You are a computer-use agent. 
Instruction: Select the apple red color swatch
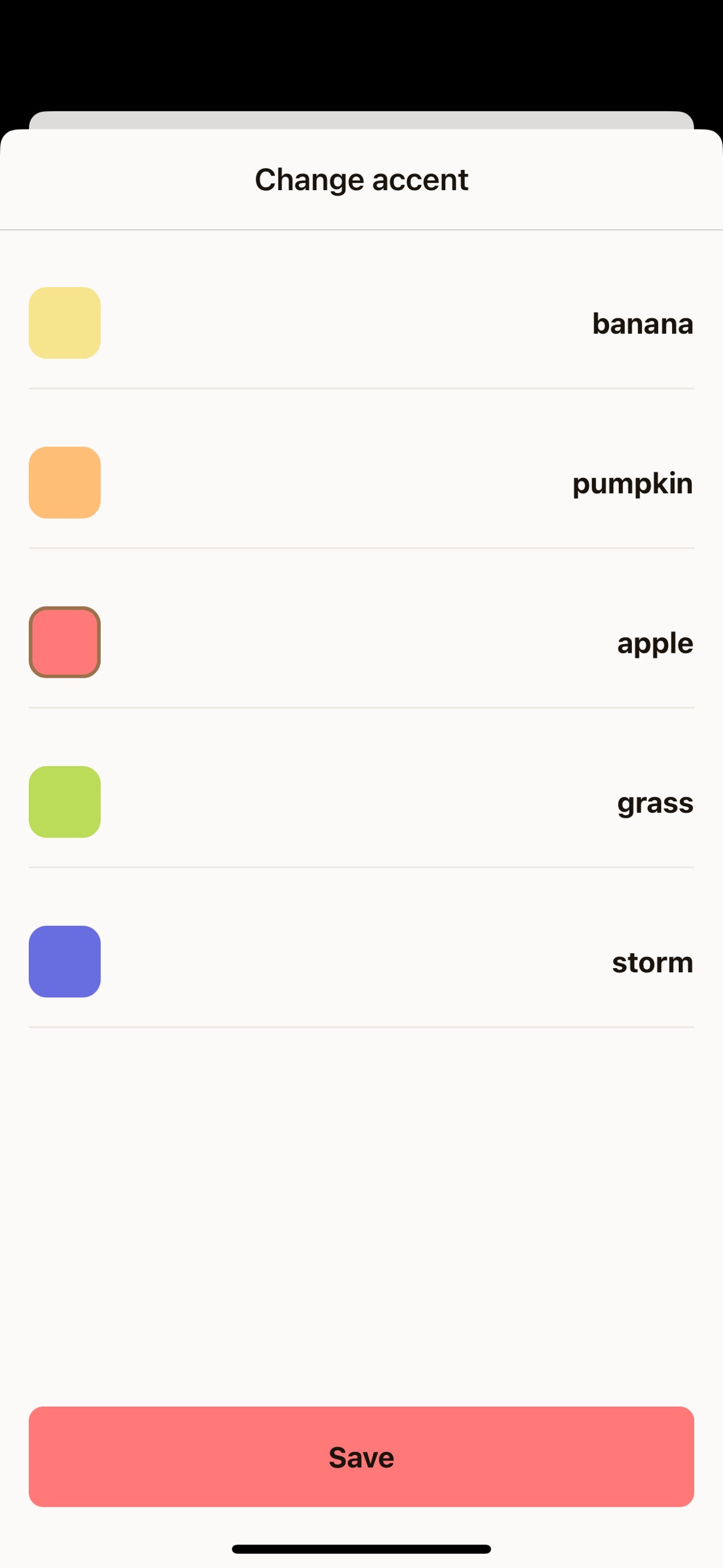coord(65,643)
